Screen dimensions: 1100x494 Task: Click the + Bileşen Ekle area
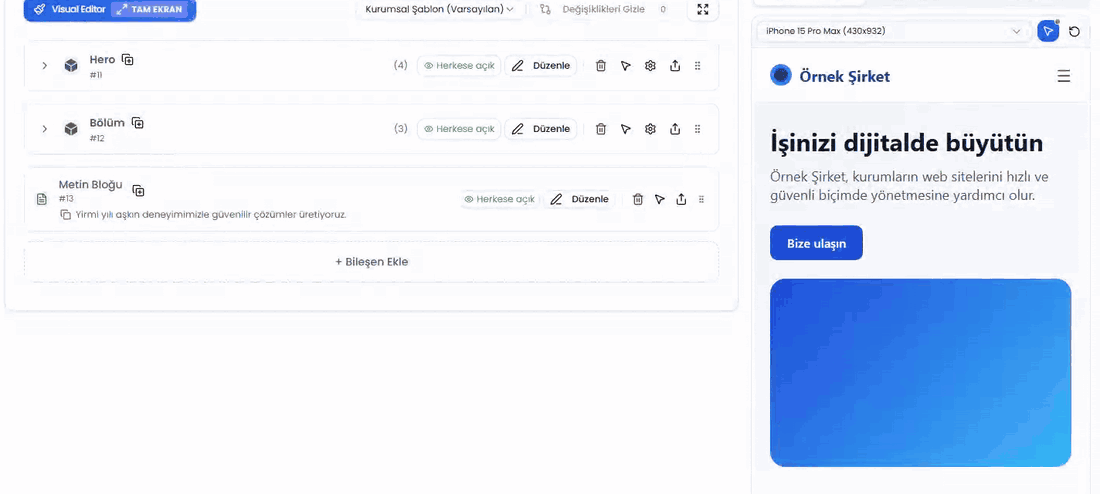click(372, 262)
